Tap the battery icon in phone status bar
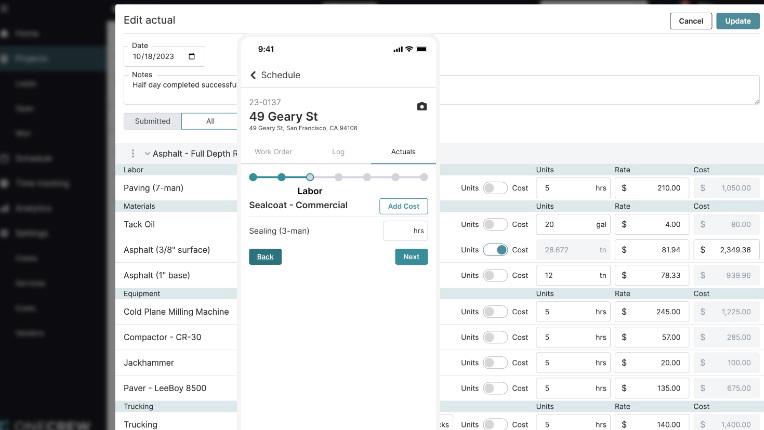 [x=422, y=49]
